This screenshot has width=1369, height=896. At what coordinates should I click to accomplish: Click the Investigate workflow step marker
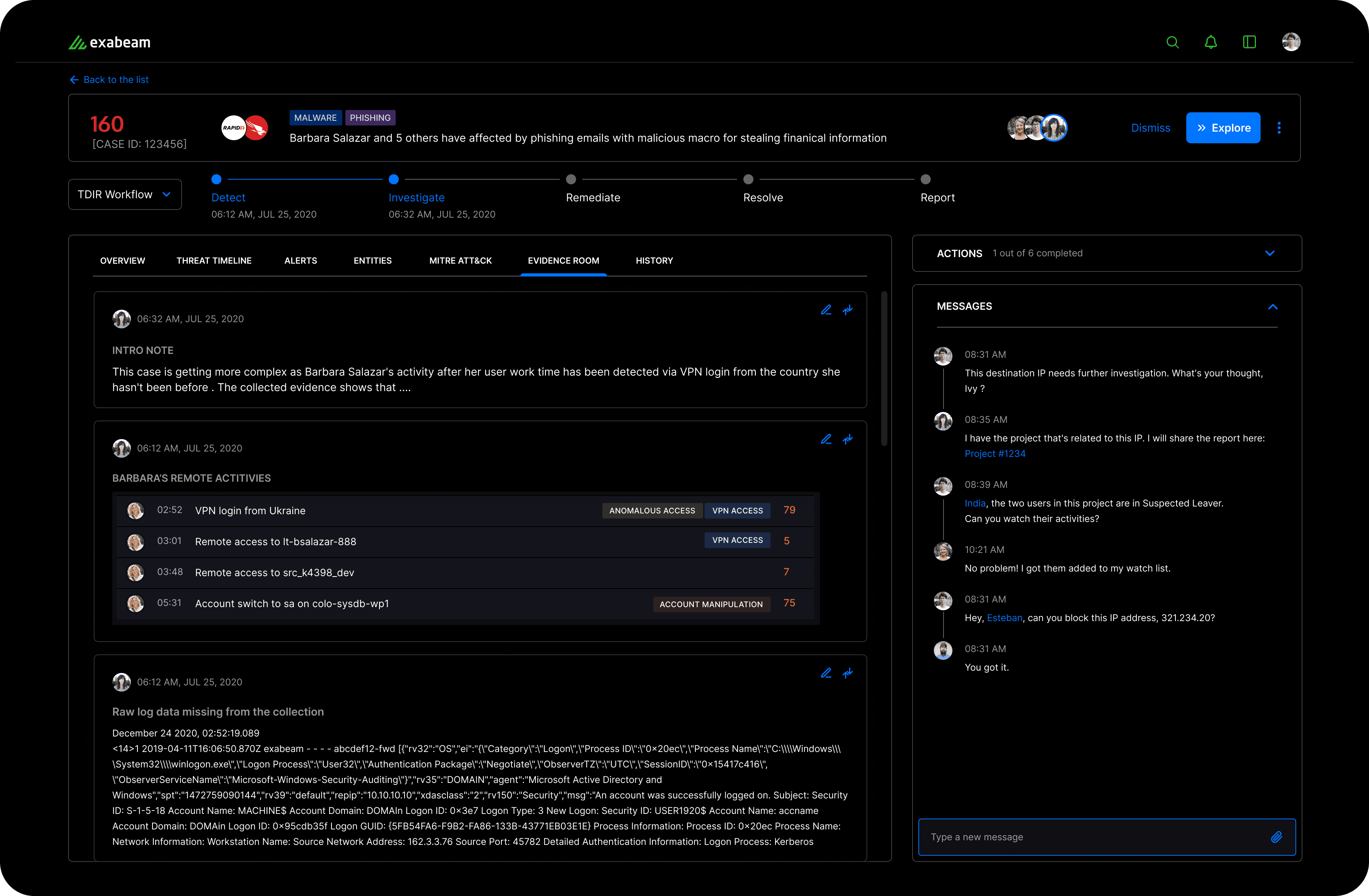tap(393, 179)
